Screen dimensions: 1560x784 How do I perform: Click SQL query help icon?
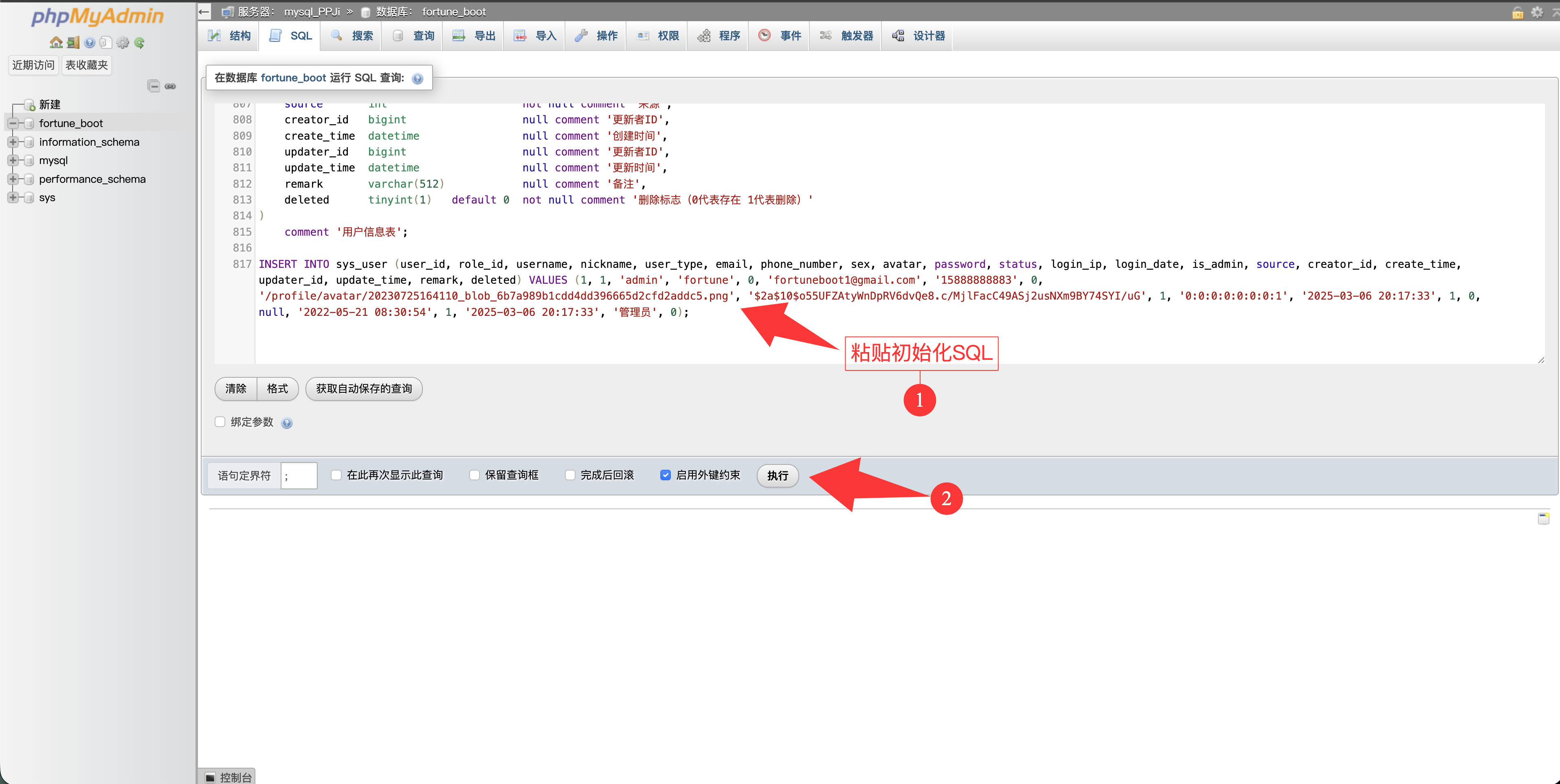click(417, 79)
